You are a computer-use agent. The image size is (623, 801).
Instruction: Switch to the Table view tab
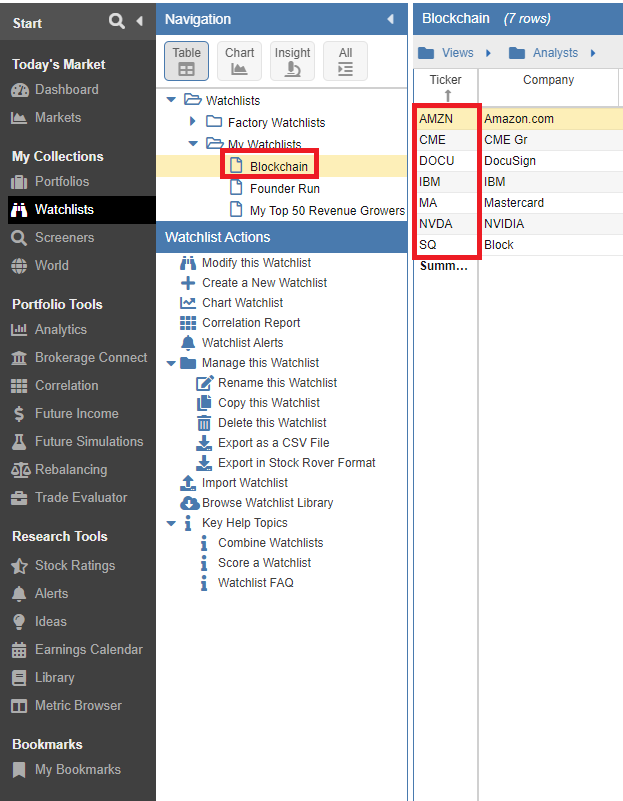pyautogui.click(x=186, y=61)
